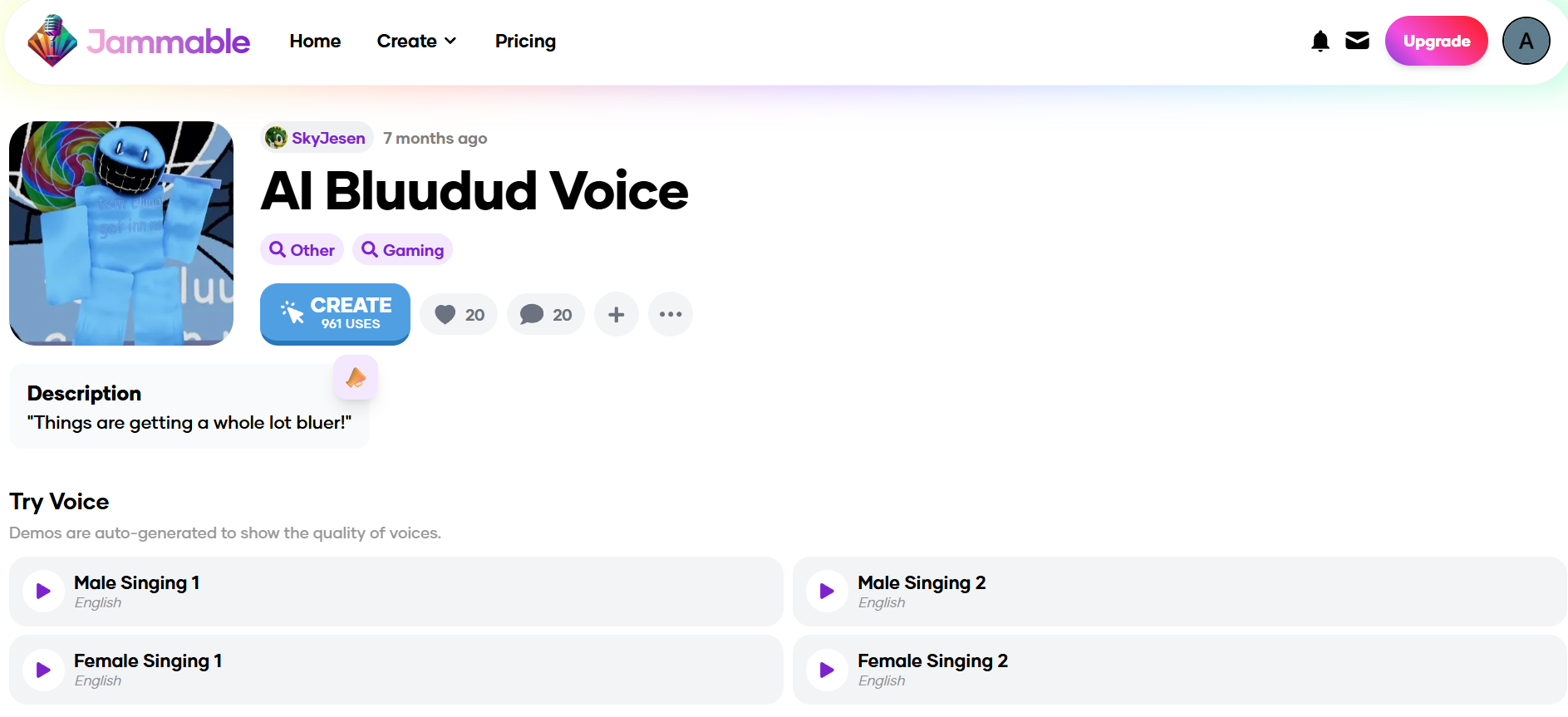Click the CREATE button with 961 uses

(335, 314)
